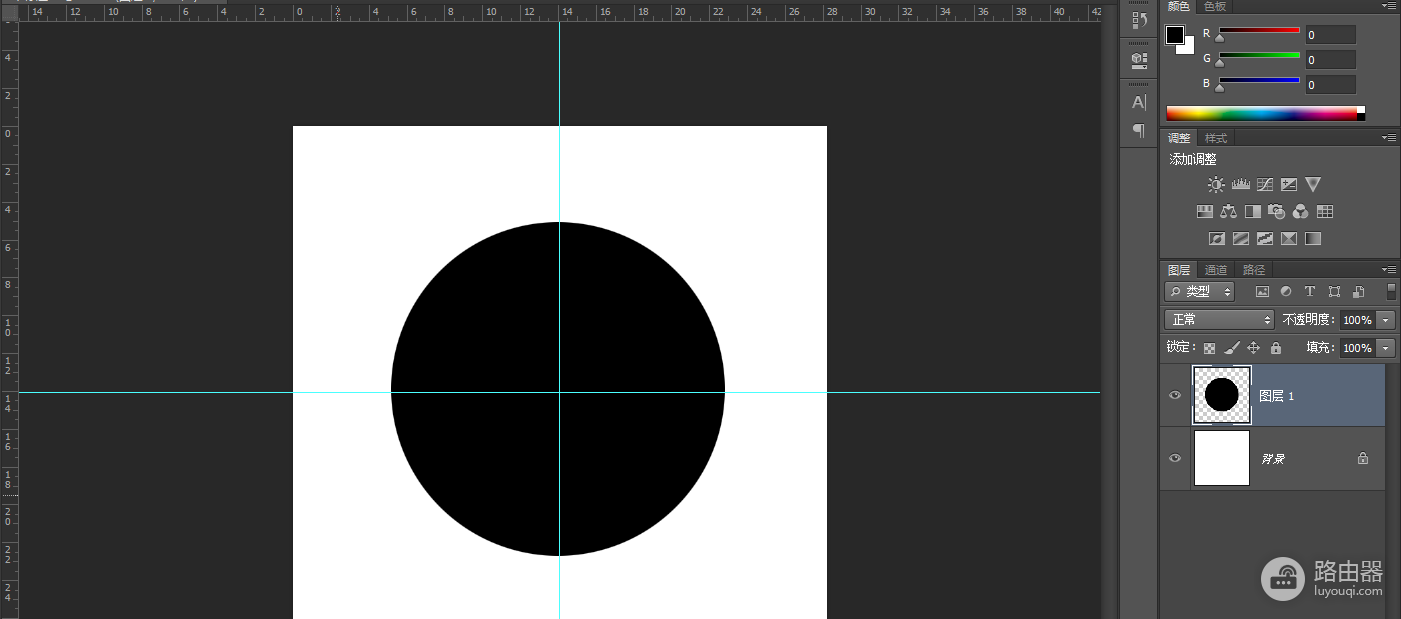Click the B value input field

click(x=1330, y=85)
